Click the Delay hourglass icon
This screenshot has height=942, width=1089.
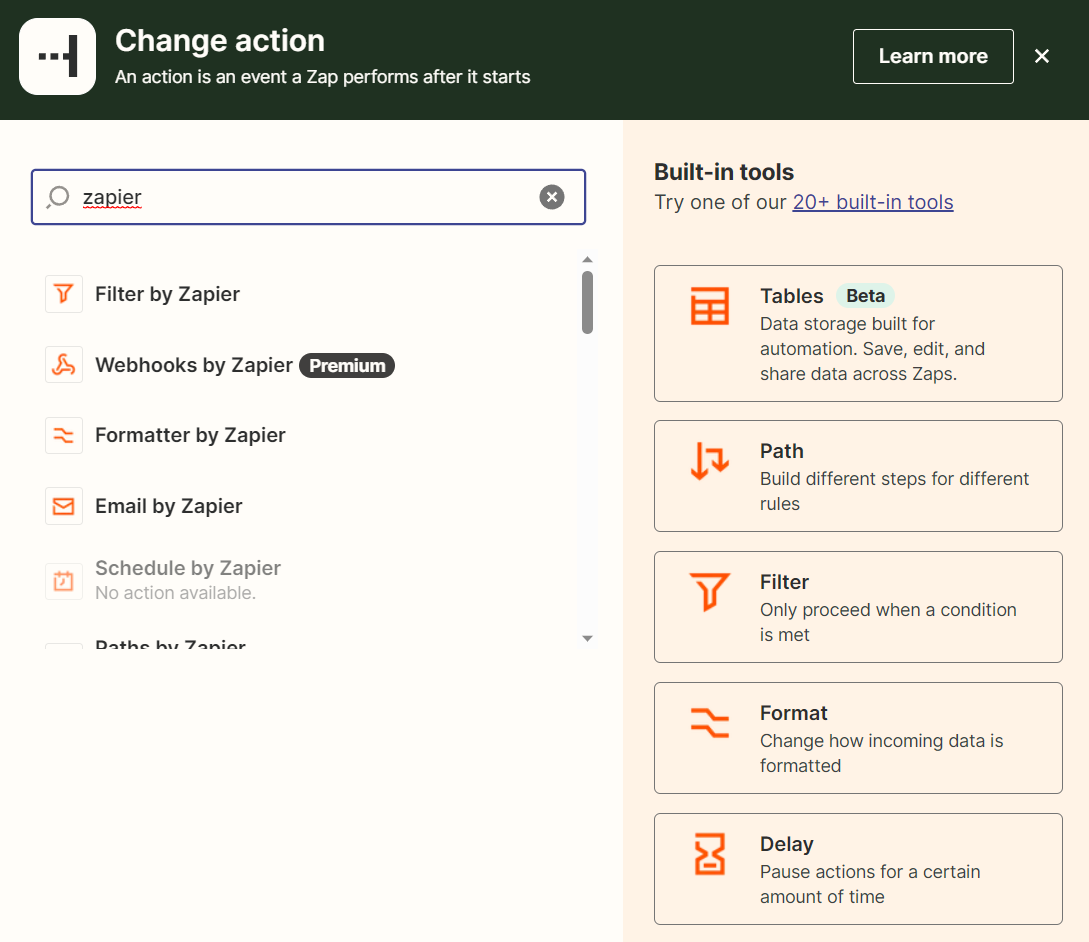pos(710,855)
